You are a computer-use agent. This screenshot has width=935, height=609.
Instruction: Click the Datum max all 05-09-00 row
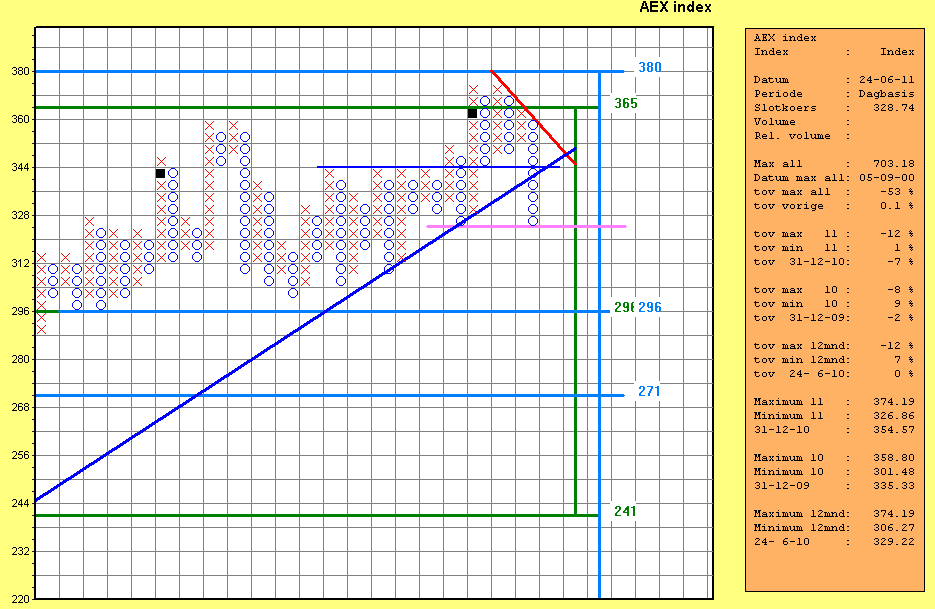click(x=833, y=177)
